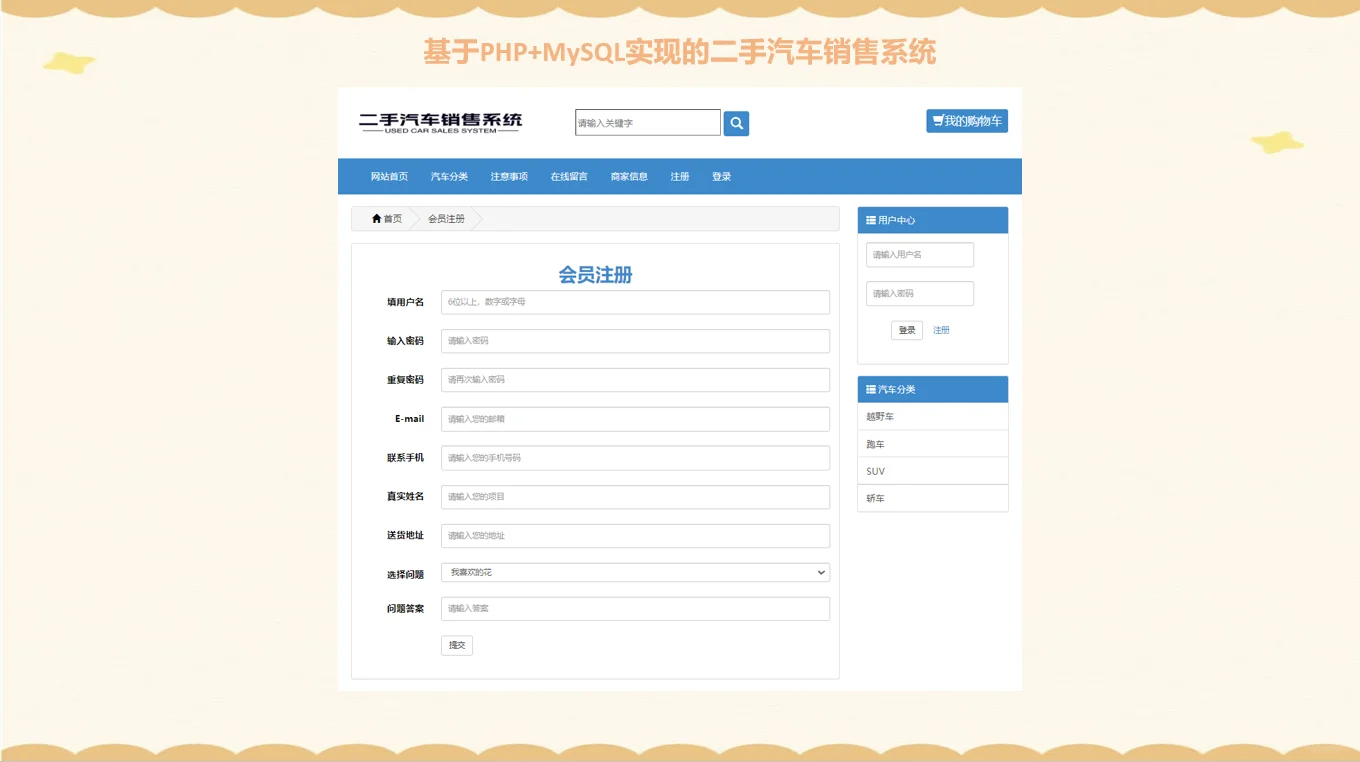Image resolution: width=1360 pixels, height=762 pixels.
Task: Open the SUV category listing
Action: click(x=874, y=471)
